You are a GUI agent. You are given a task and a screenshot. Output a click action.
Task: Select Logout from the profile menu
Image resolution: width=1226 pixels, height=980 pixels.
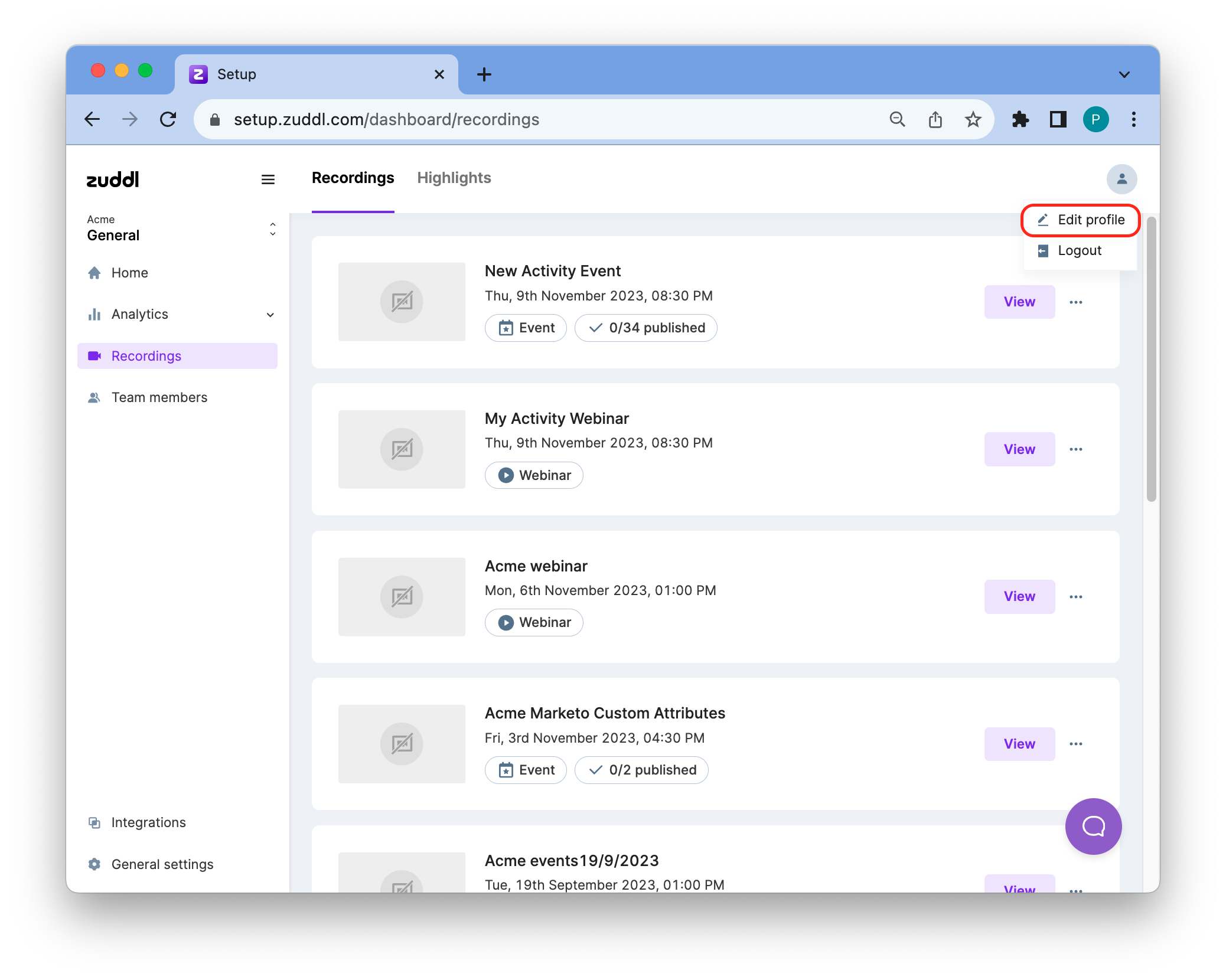[x=1078, y=251]
